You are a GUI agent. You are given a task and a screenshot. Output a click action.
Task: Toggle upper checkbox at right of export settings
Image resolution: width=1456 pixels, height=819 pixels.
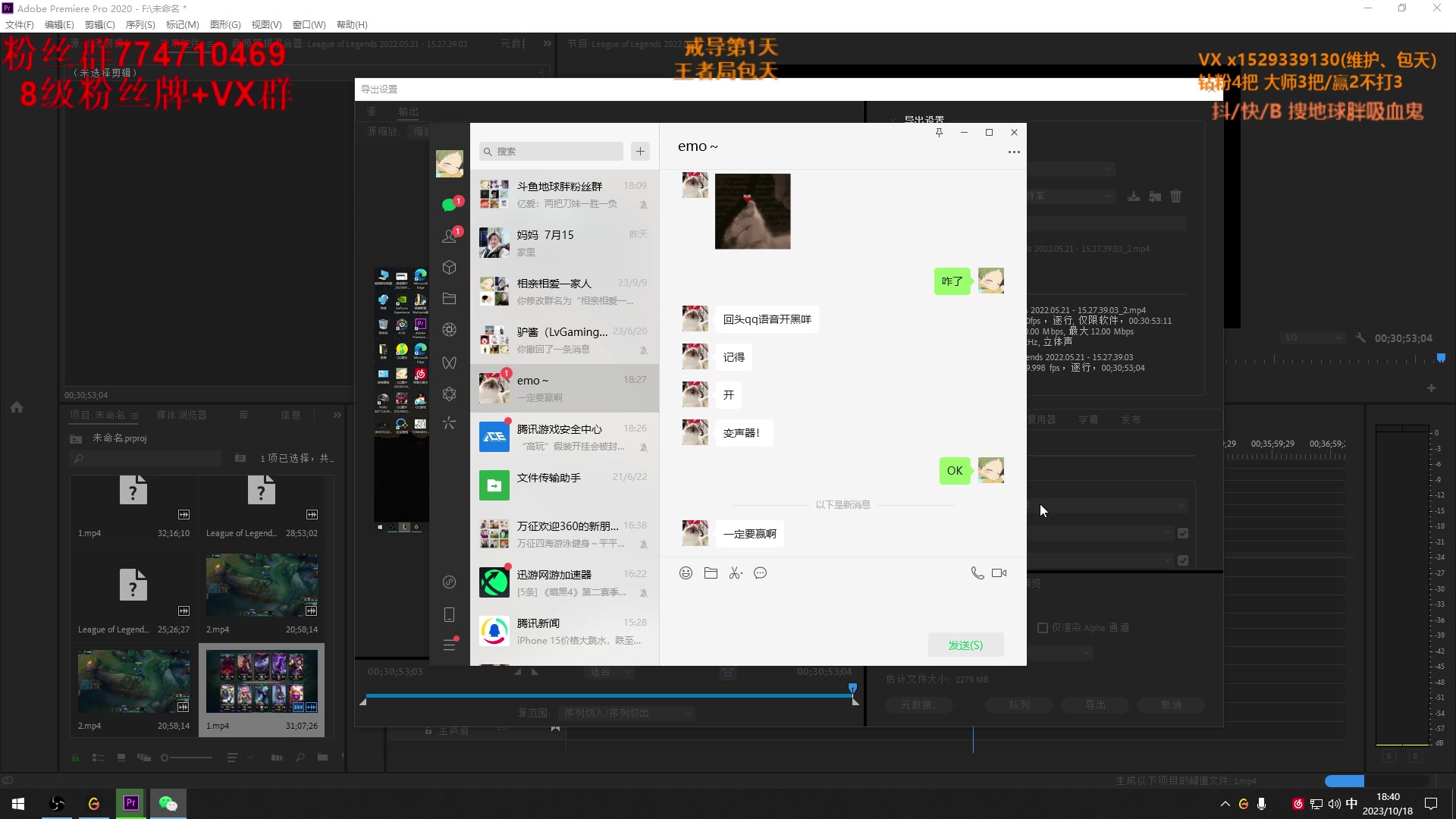1183,534
